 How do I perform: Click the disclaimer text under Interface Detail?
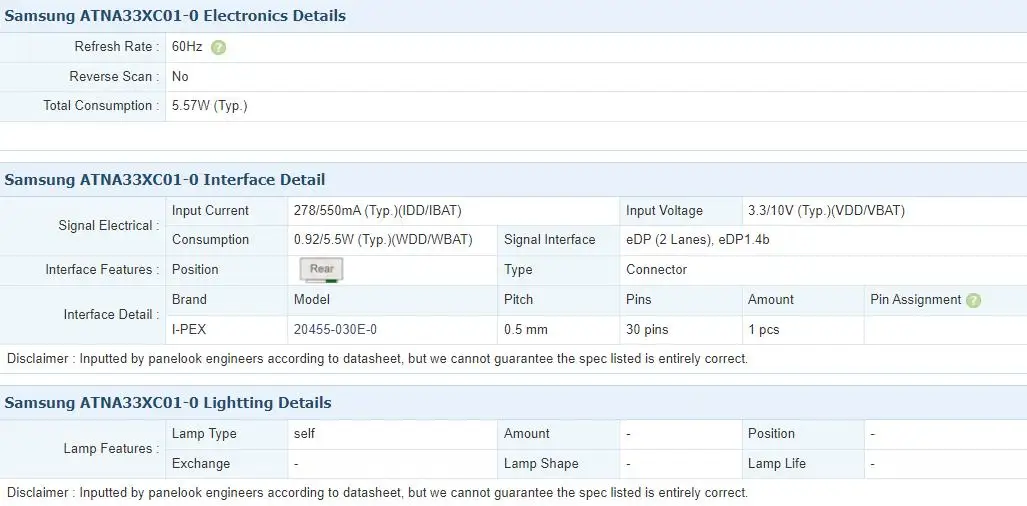coord(377,359)
